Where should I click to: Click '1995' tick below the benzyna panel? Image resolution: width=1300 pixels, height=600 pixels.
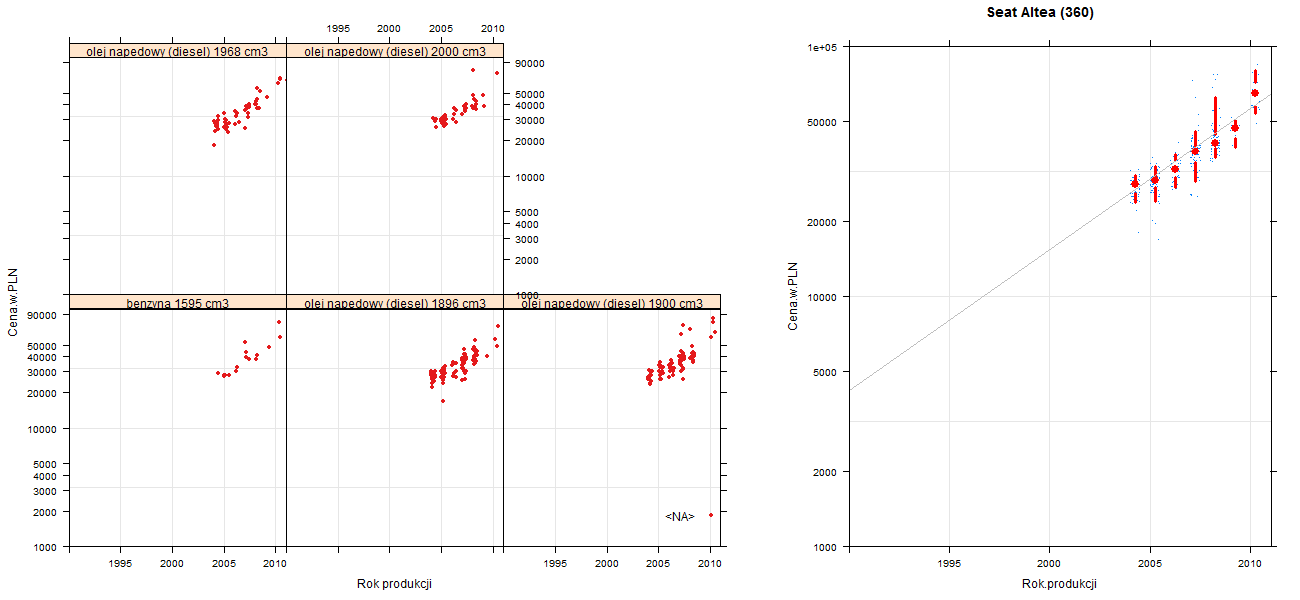pyautogui.click(x=121, y=564)
